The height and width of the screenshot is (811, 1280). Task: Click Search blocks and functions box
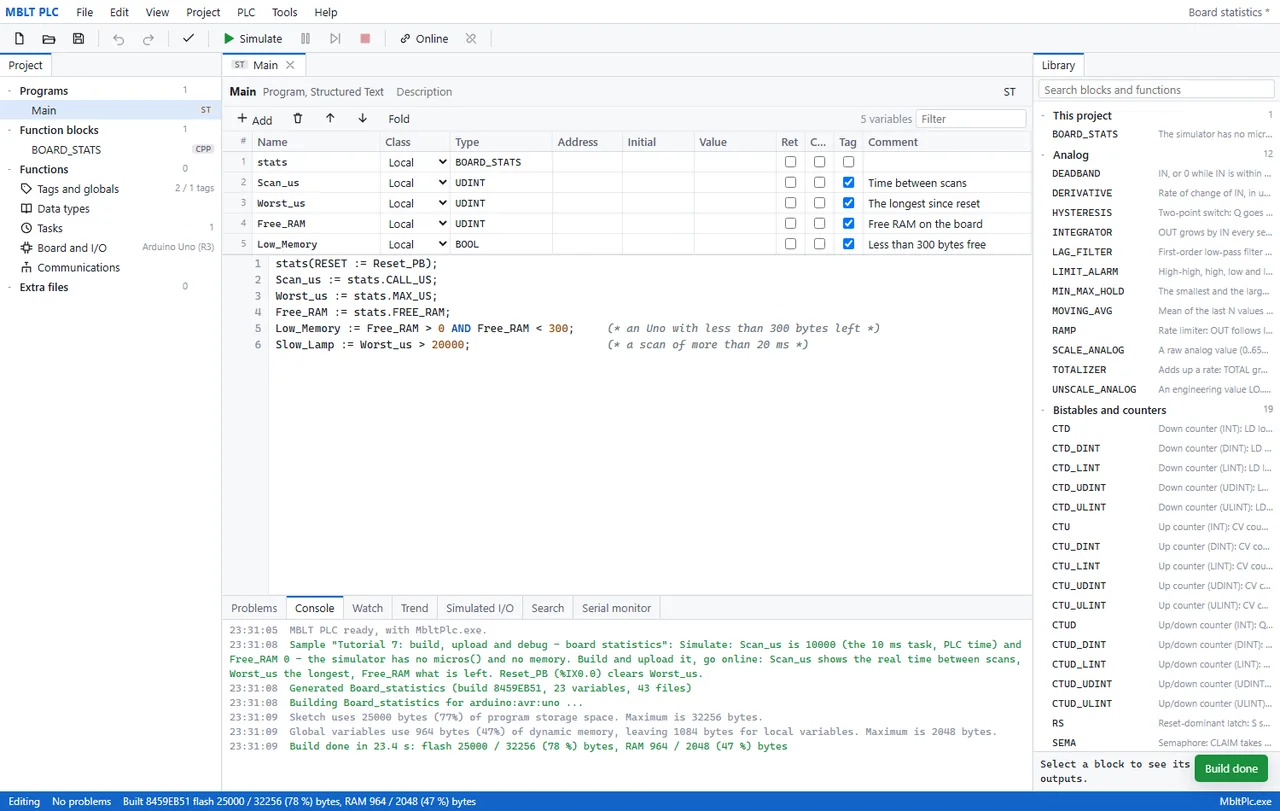[1156, 90]
